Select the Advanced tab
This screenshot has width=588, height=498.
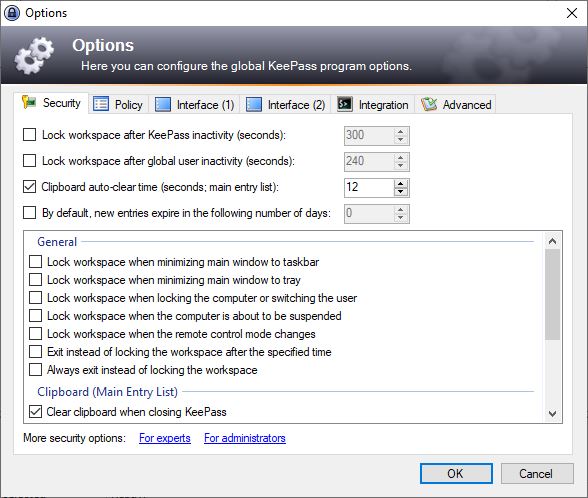click(x=456, y=104)
